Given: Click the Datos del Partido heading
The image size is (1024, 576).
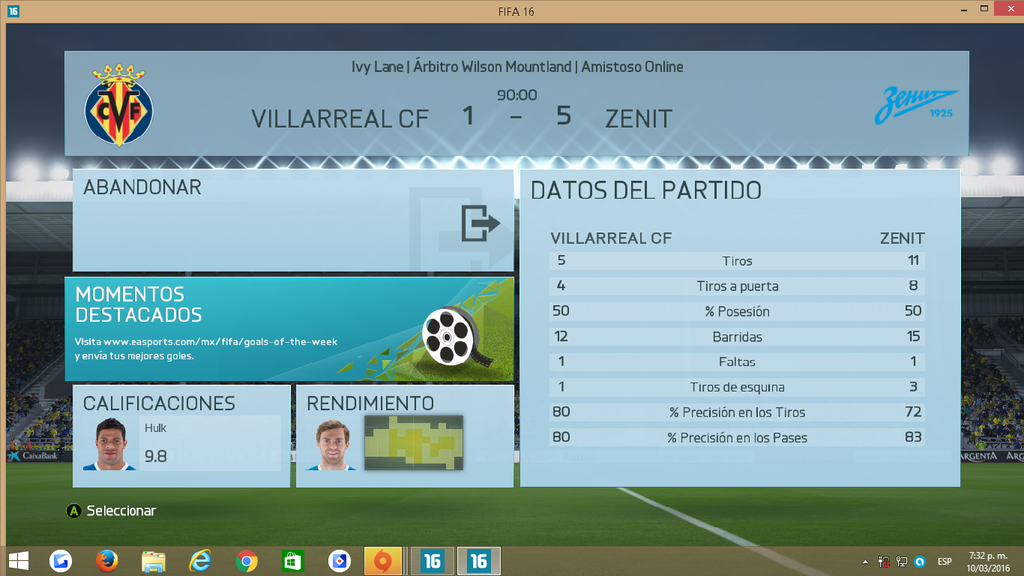Looking at the screenshot, I should 646,191.
